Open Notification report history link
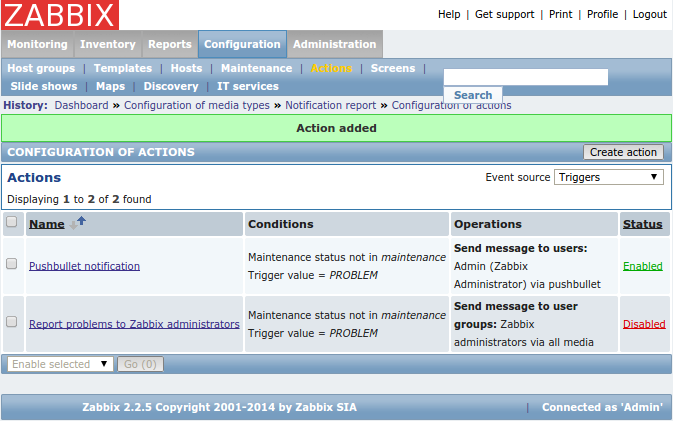Image resolution: width=673 pixels, height=421 pixels. tap(330, 105)
